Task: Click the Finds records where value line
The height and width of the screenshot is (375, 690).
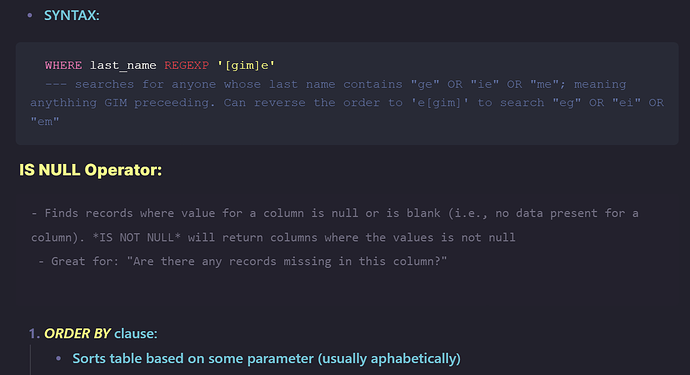Action: click(335, 213)
